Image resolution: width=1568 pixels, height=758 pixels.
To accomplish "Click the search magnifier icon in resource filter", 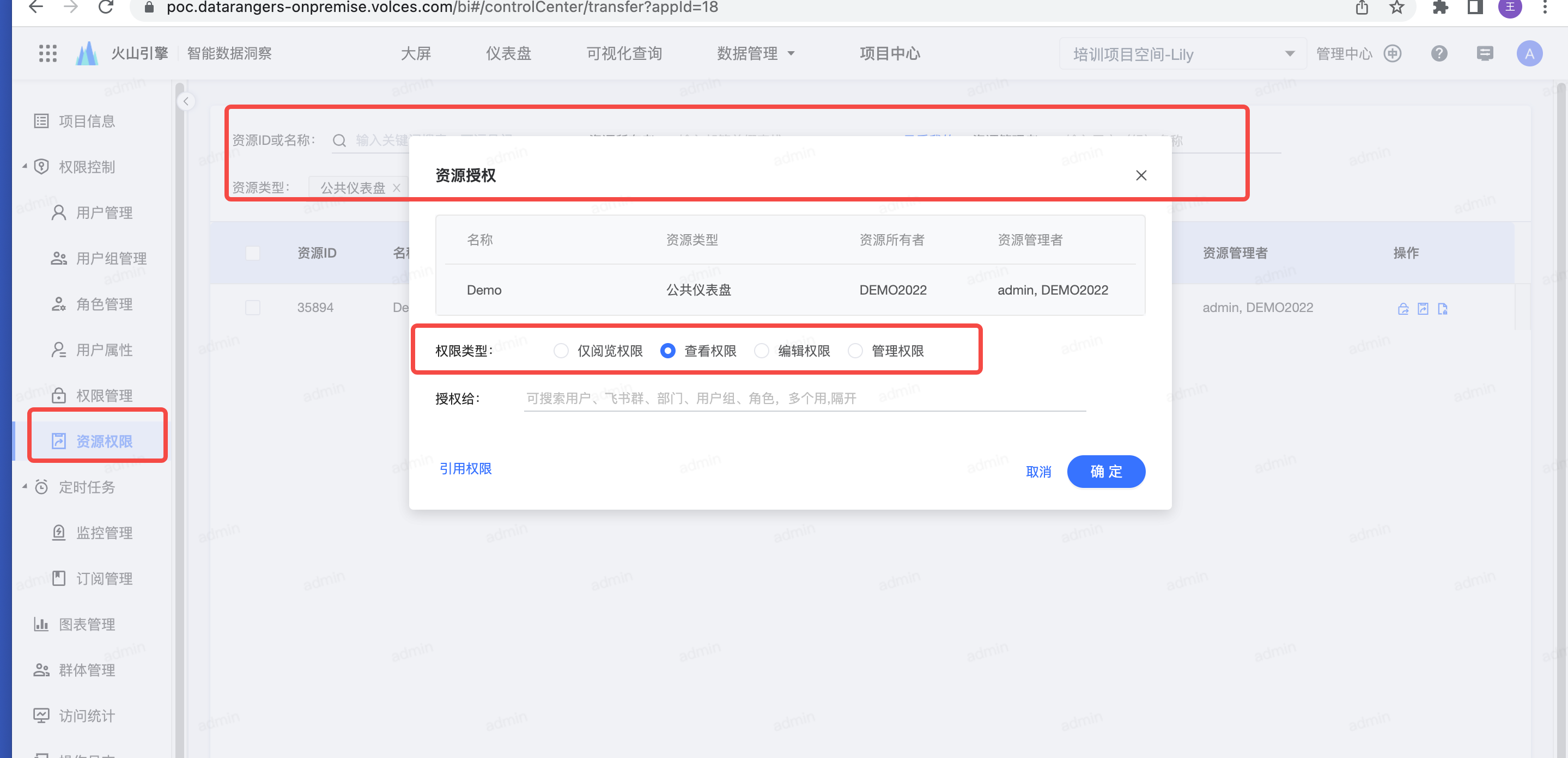I will 339,140.
